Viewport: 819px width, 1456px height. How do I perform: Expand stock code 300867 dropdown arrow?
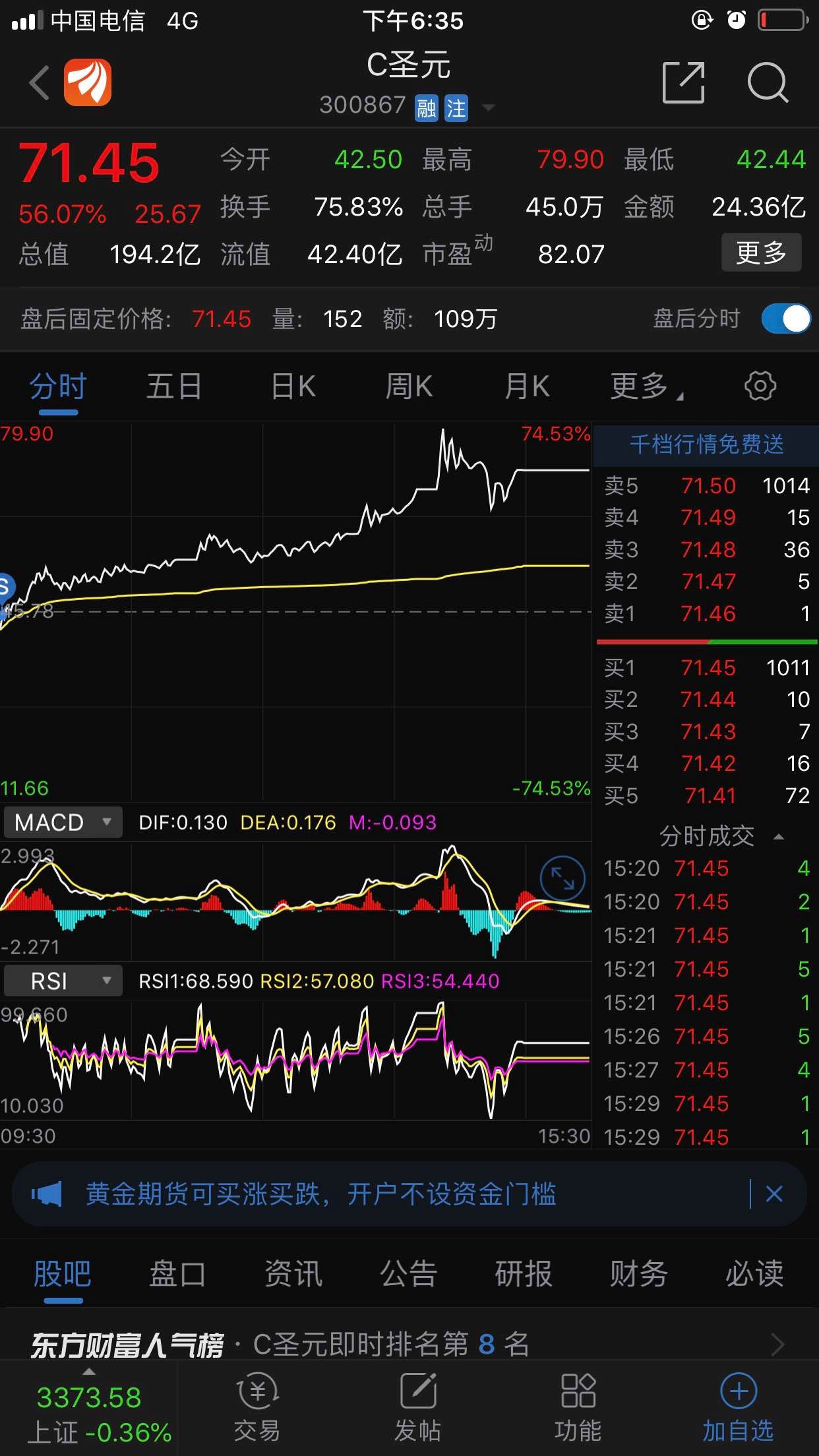[488, 107]
